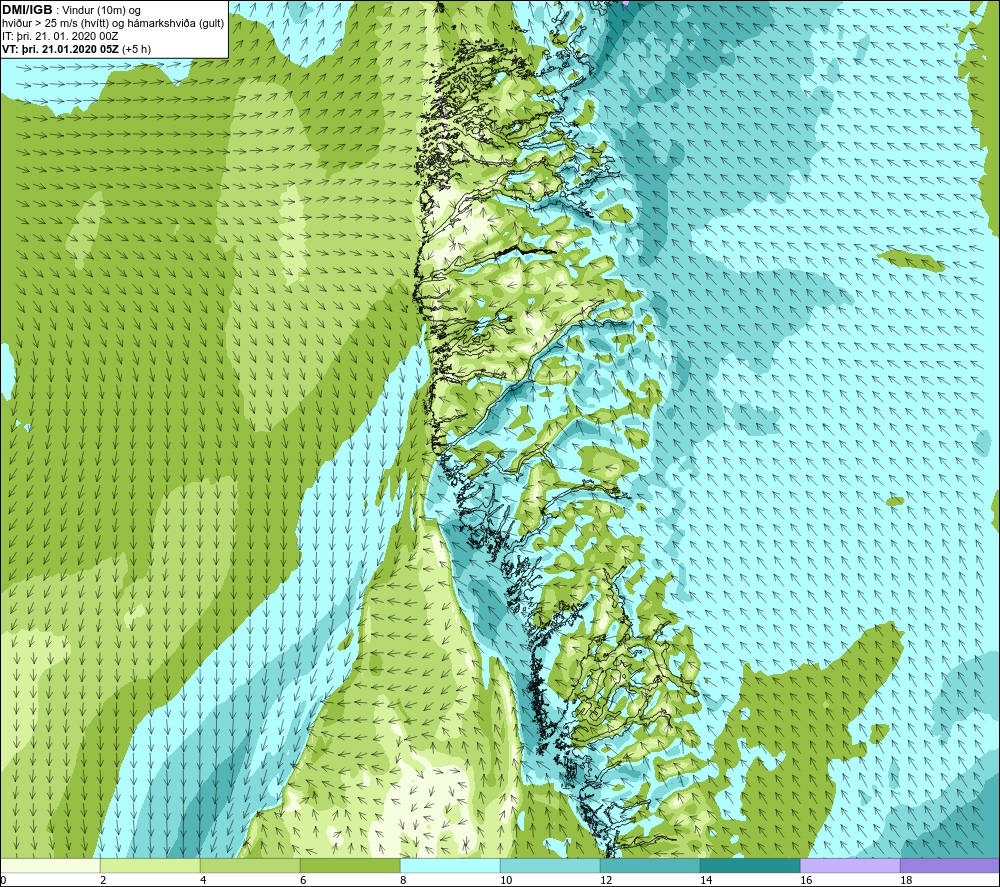The width and height of the screenshot is (1000, 887).
Task: Click the legend scale number '0'
Action: tap(4, 880)
